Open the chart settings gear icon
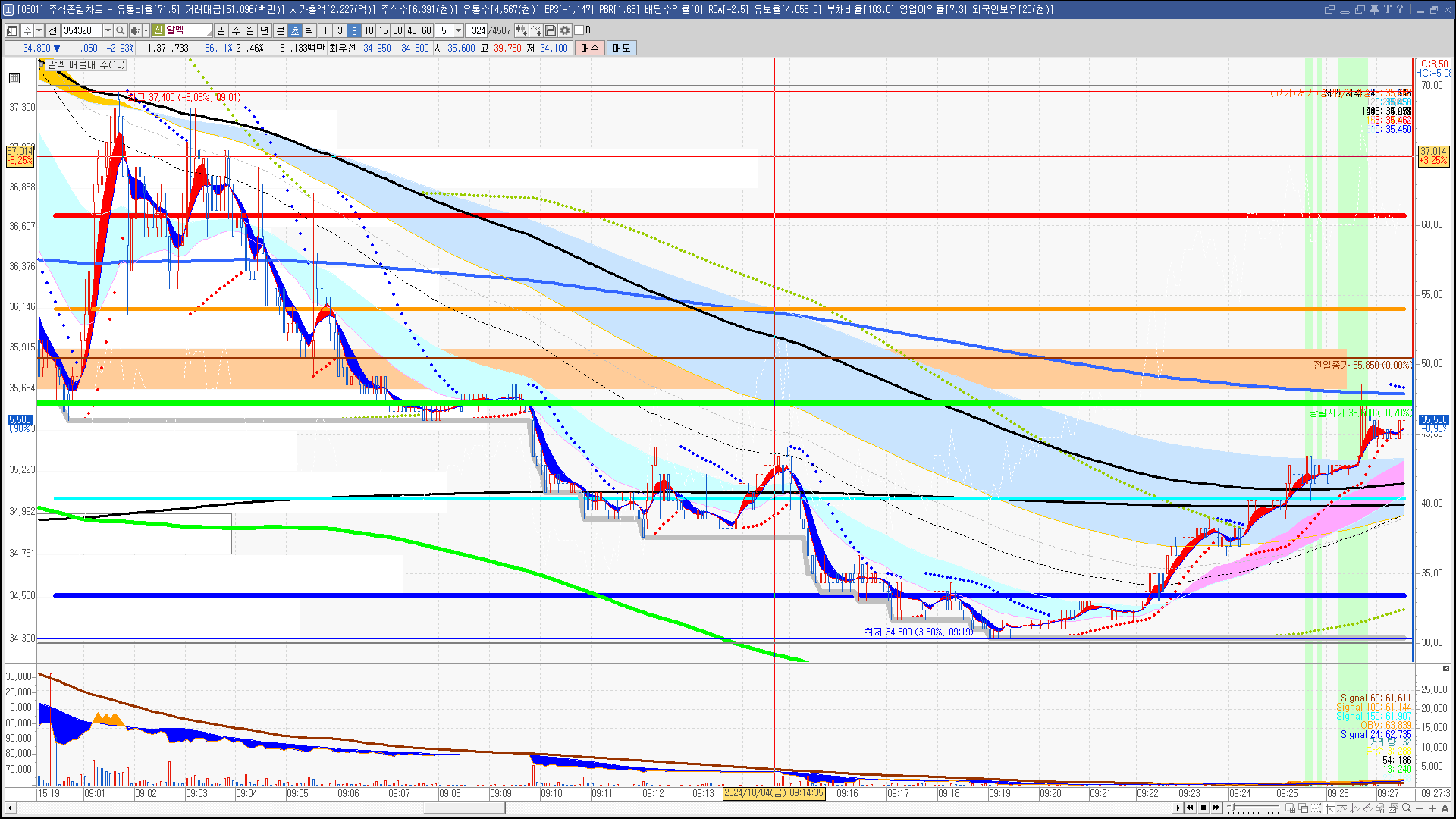The height and width of the screenshot is (819, 1456). [565, 30]
